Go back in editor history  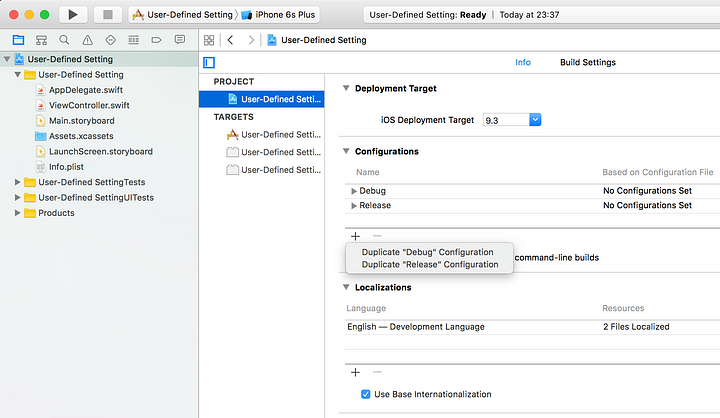pos(231,40)
